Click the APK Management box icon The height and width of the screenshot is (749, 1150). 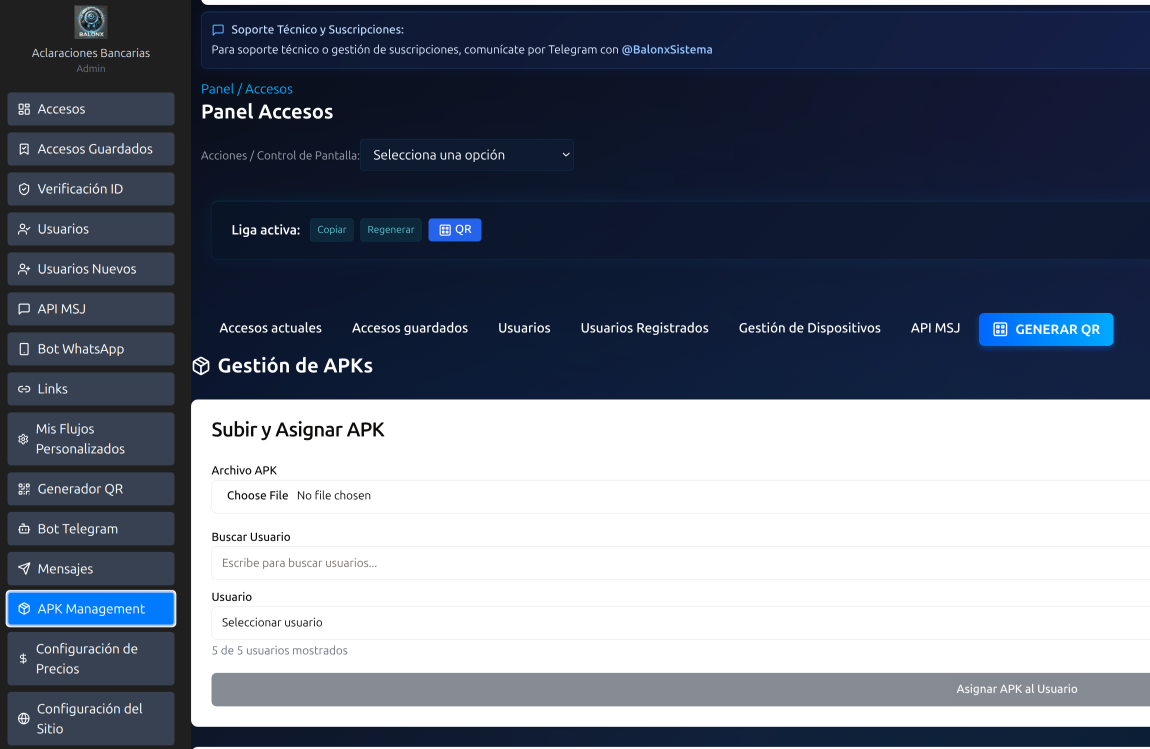coord(24,609)
